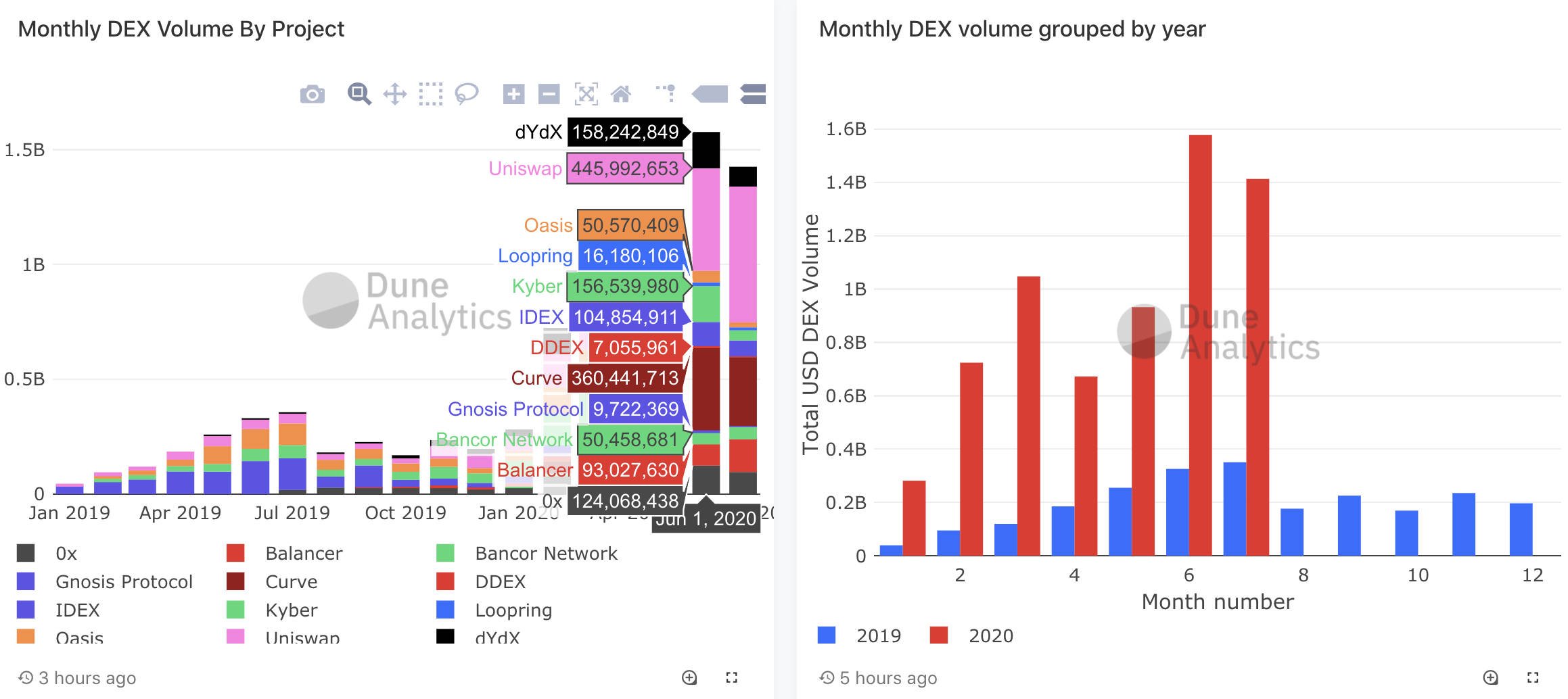Open project chart in fullscreen
1568x699 pixels.
(731, 677)
